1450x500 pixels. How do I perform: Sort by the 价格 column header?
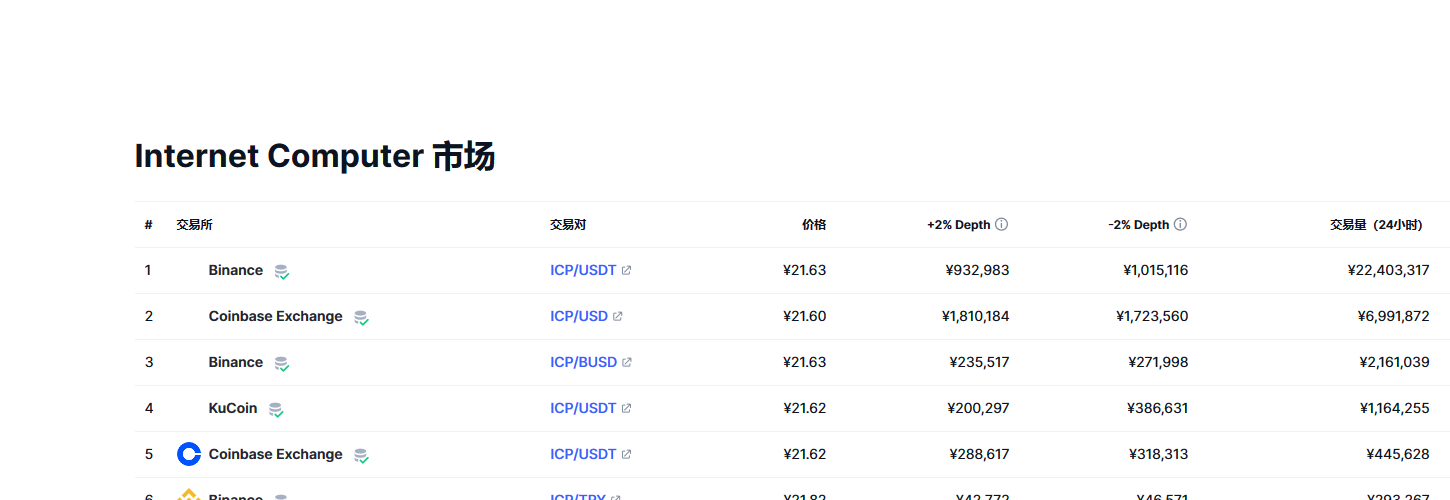click(x=814, y=225)
